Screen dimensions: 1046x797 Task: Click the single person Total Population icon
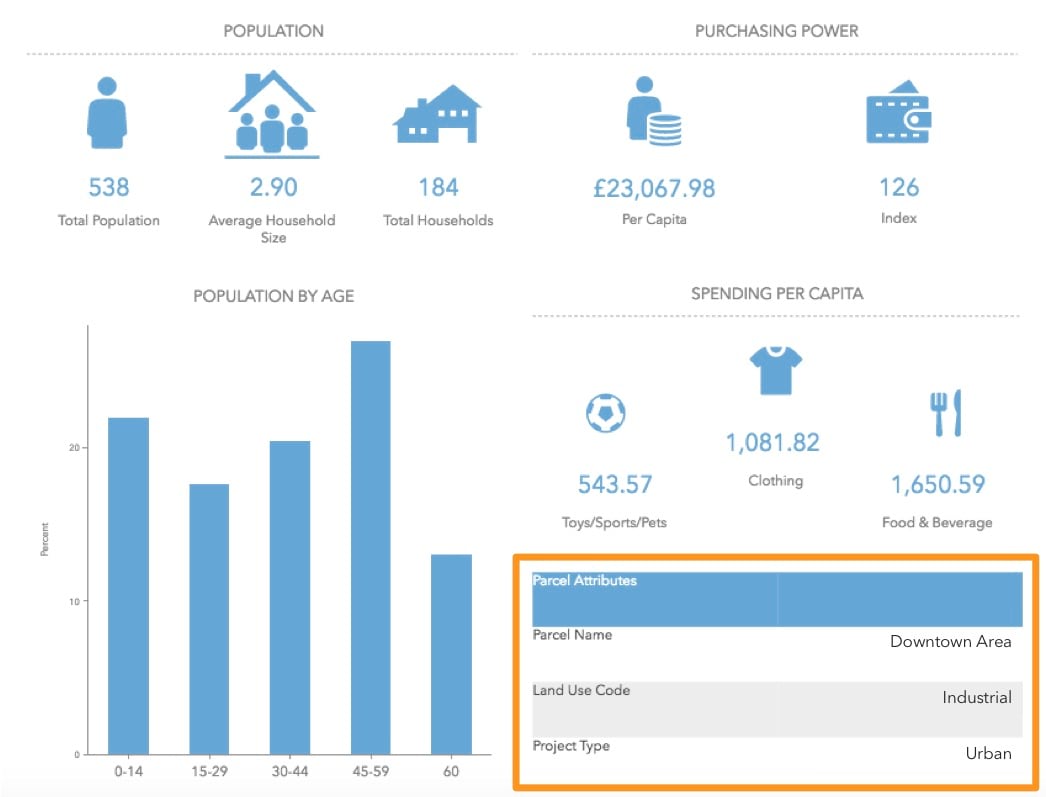tap(107, 112)
